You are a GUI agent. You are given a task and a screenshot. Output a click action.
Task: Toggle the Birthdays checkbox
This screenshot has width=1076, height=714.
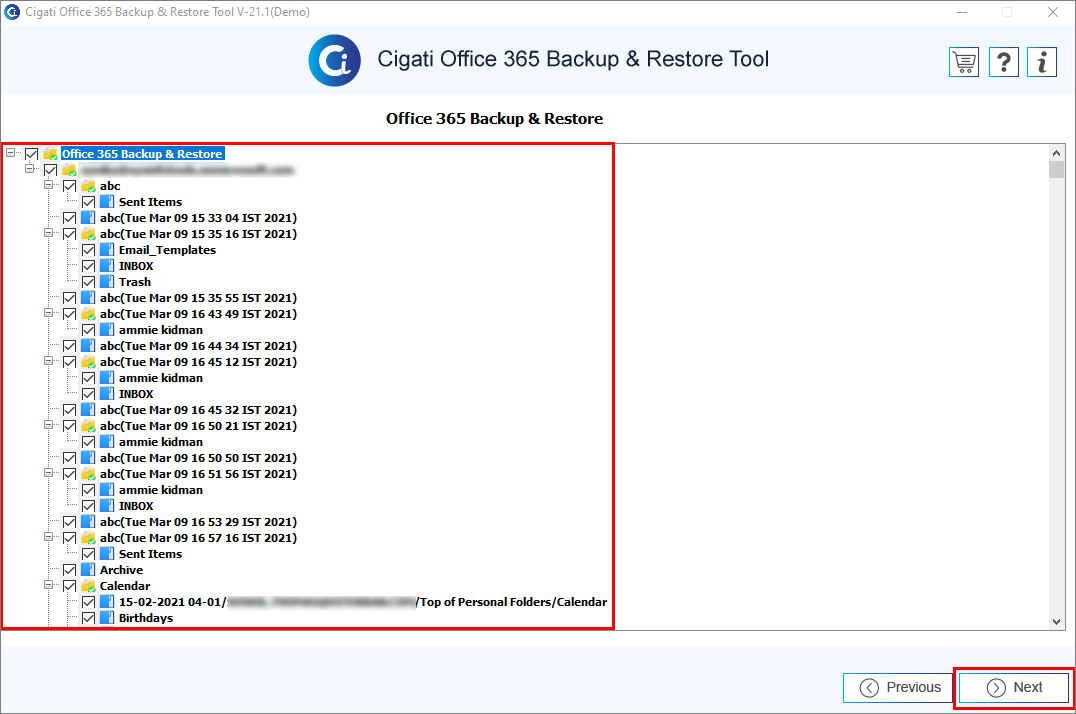point(89,618)
